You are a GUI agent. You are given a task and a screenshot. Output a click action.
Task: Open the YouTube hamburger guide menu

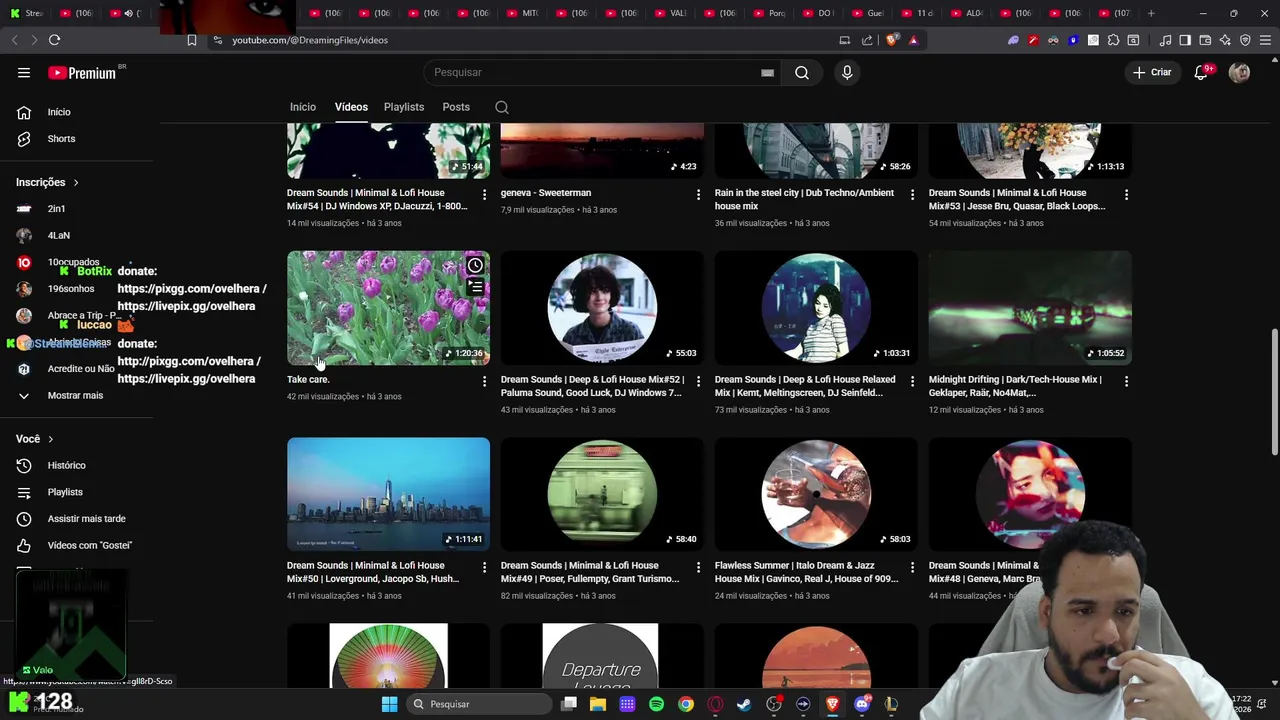[24, 73]
